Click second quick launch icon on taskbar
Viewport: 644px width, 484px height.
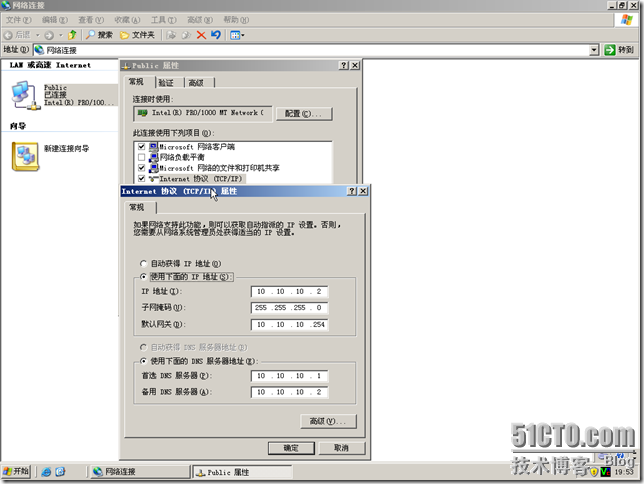tap(60, 472)
